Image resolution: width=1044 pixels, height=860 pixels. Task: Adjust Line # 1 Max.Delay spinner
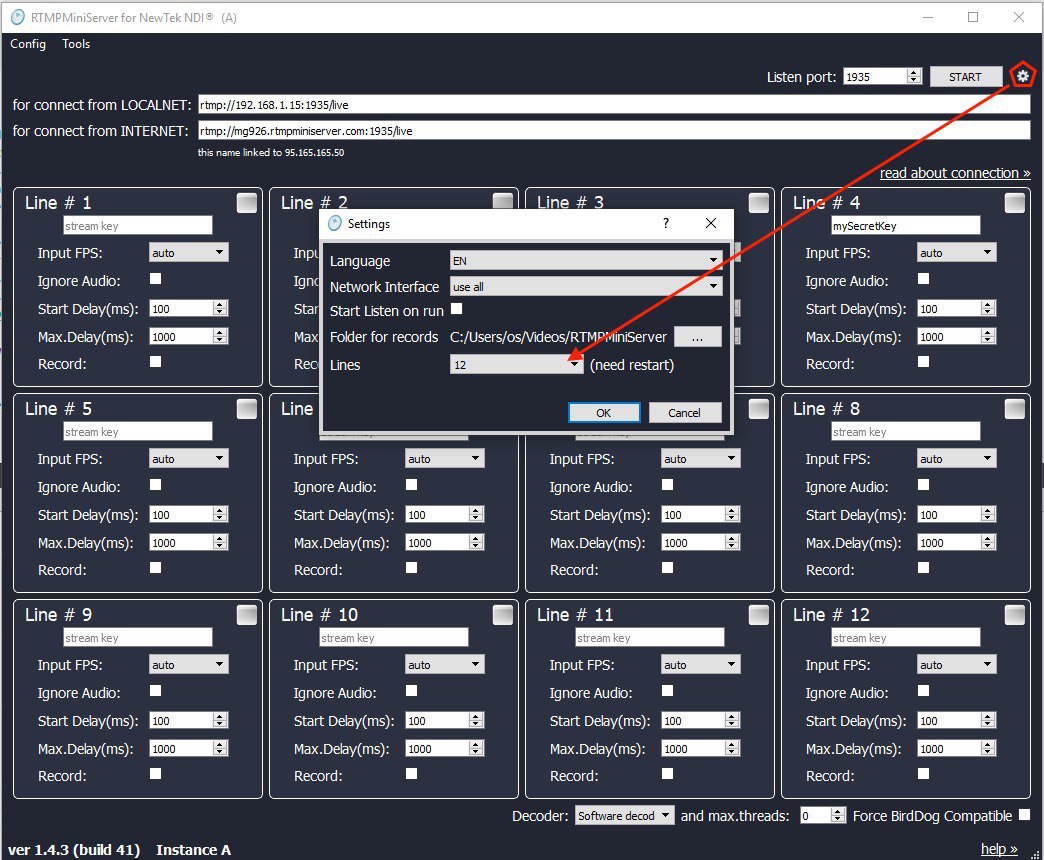click(x=220, y=336)
